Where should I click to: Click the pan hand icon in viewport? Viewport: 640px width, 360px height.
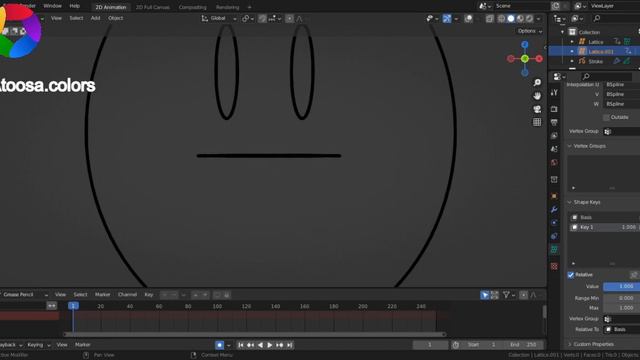point(537,96)
